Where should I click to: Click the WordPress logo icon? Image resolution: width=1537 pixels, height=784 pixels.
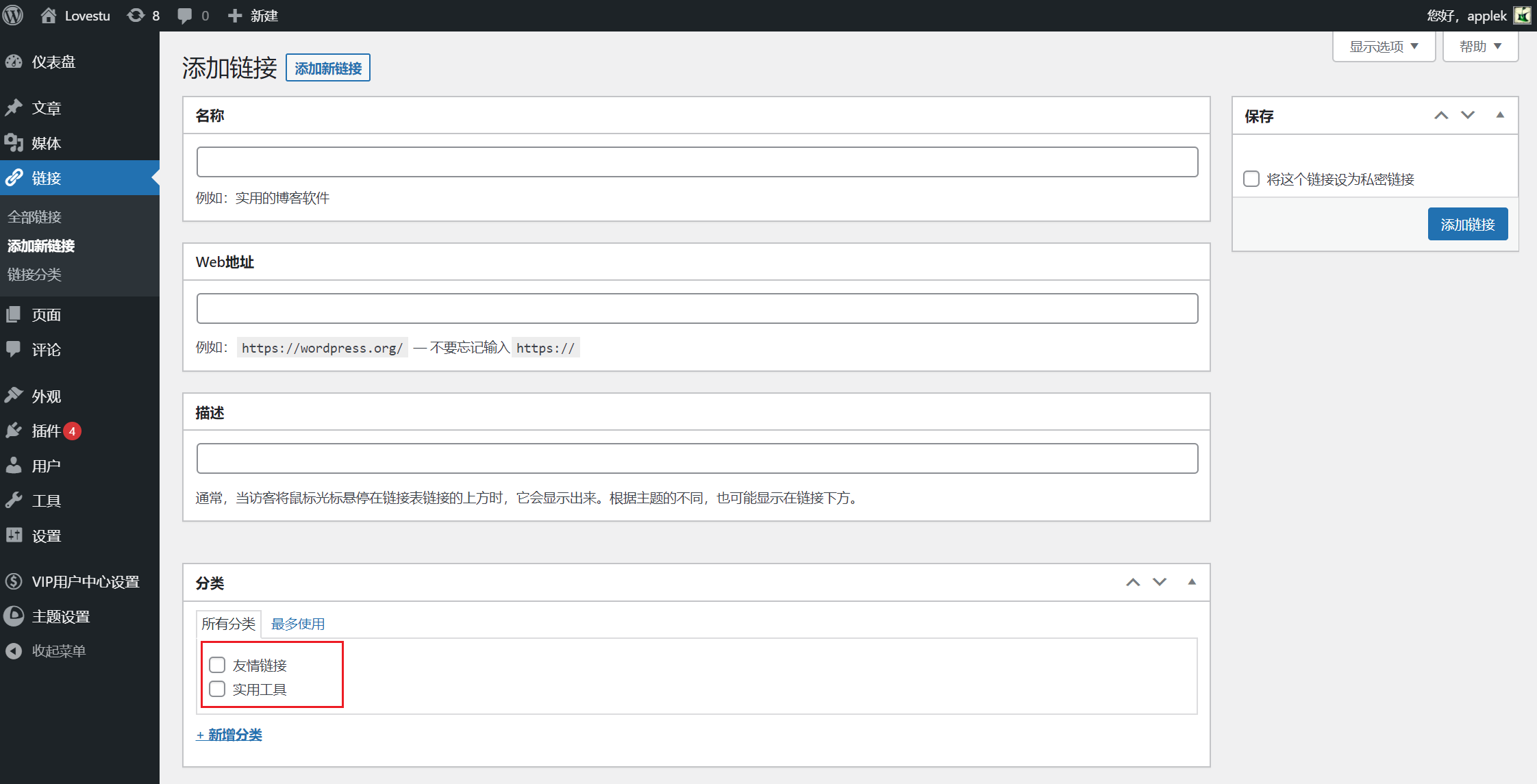tap(13, 15)
